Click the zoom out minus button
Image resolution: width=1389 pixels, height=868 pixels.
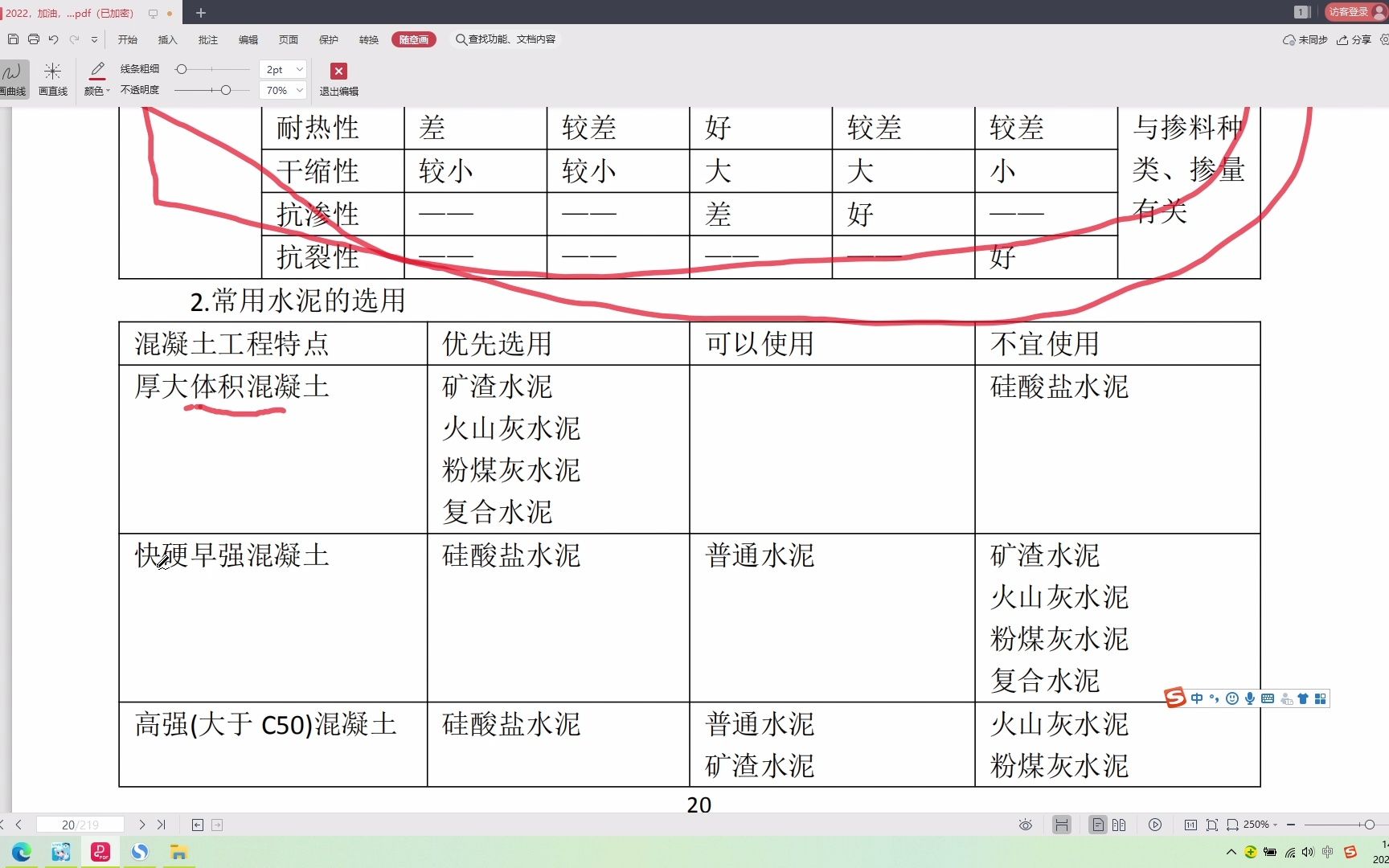click(1291, 825)
